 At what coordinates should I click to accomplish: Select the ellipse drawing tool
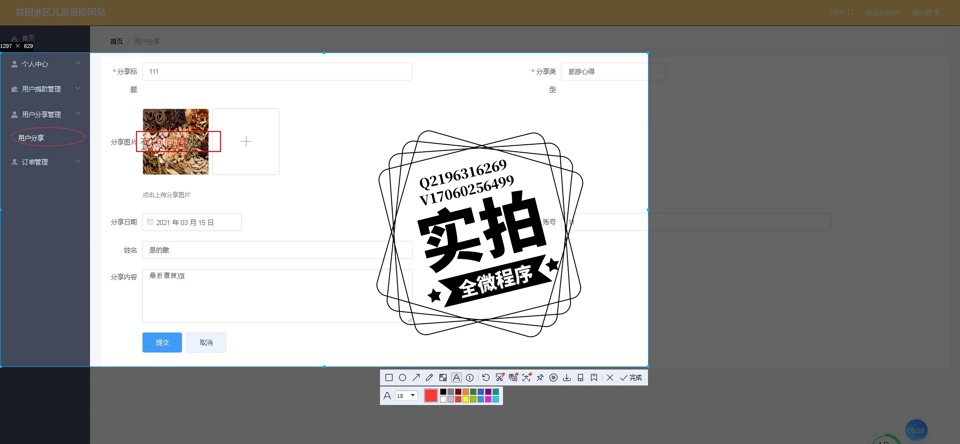point(402,378)
